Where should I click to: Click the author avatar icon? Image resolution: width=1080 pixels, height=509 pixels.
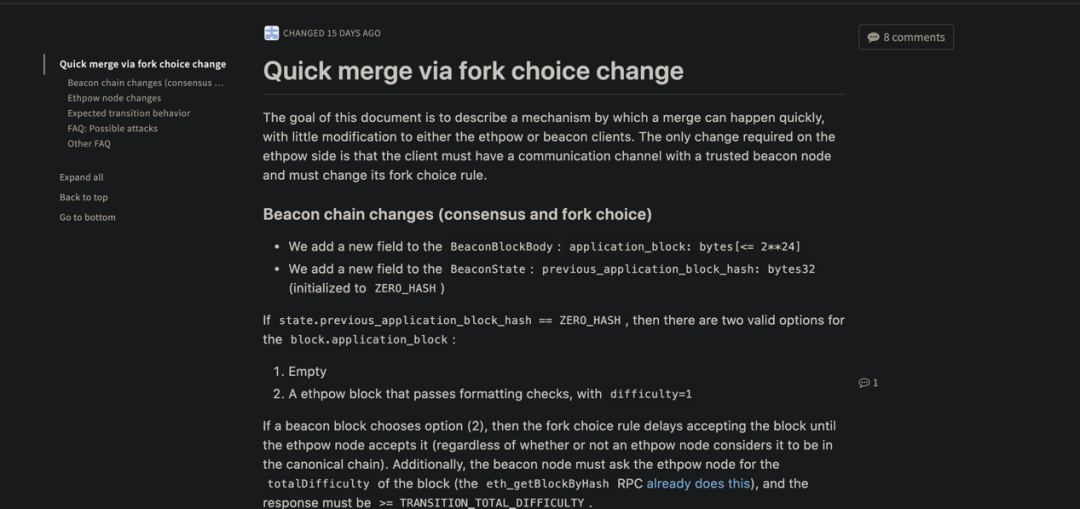click(x=271, y=33)
